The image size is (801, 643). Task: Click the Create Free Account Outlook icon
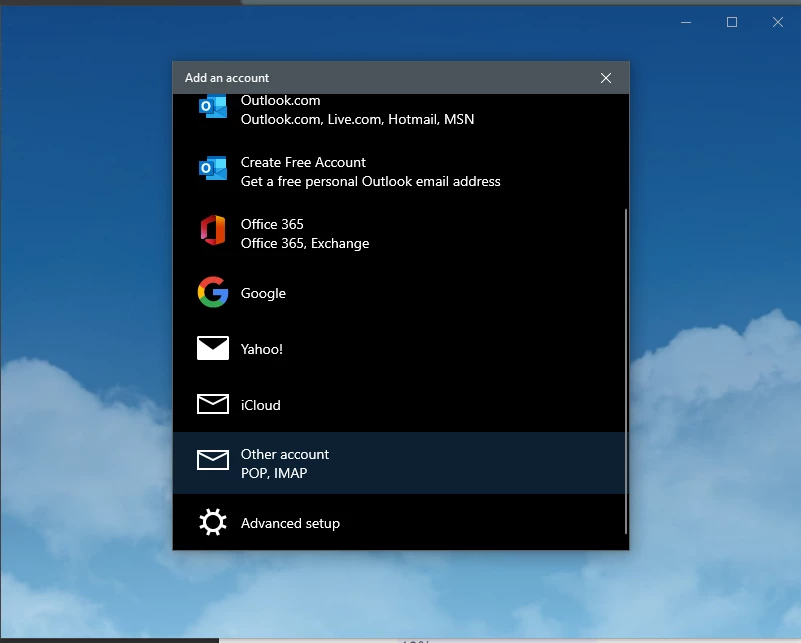[x=213, y=168]
